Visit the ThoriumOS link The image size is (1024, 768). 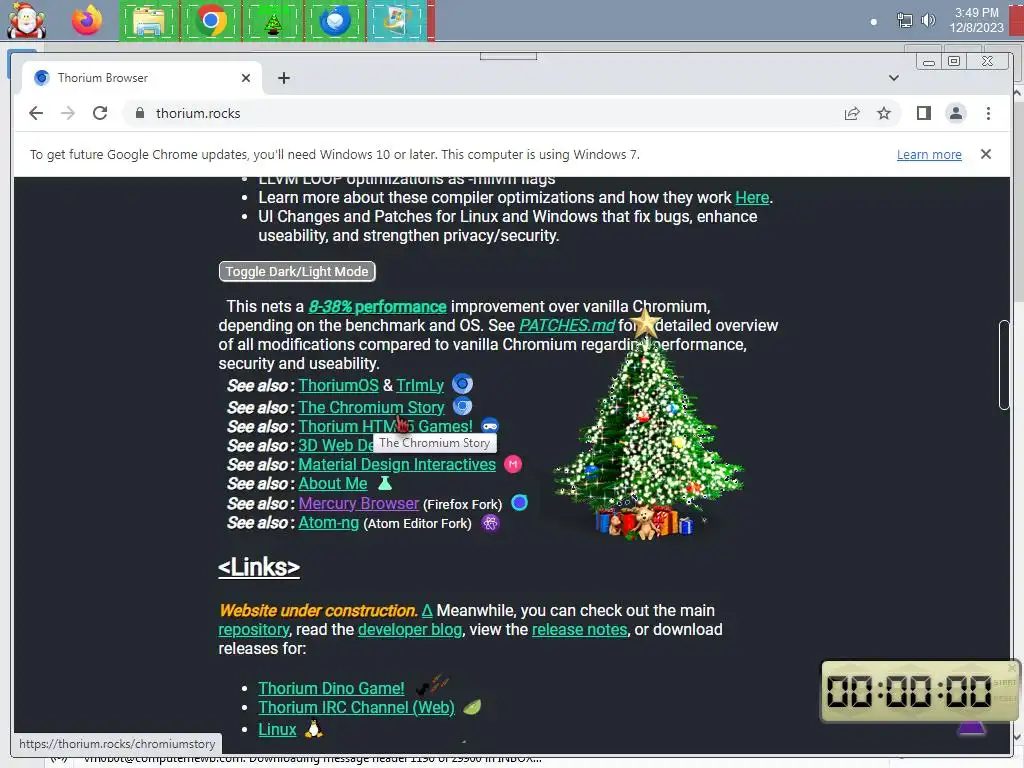point(338,385)
